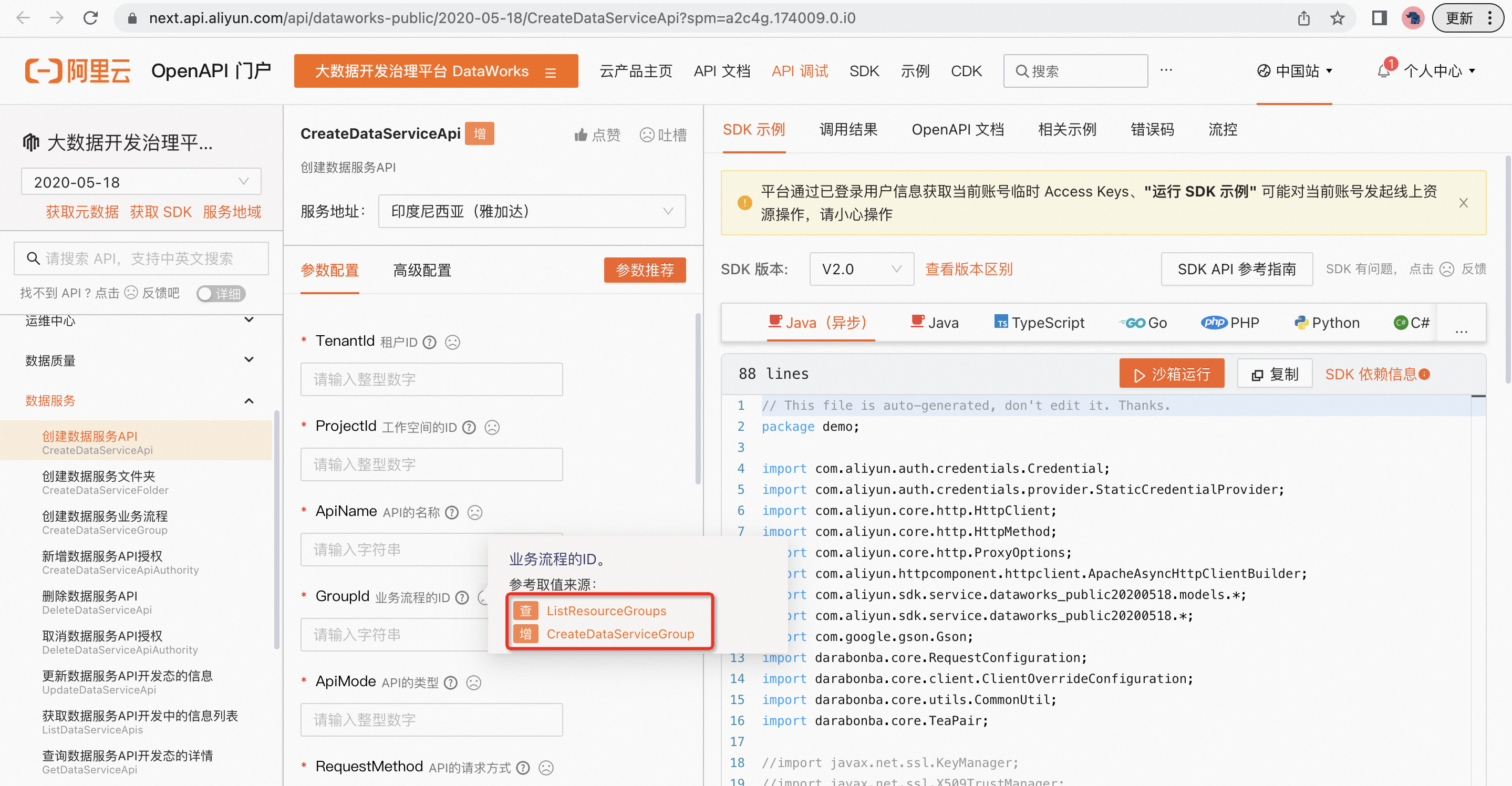
Task: Click the top navigation 搜索 box
Action: point(1075,71)
